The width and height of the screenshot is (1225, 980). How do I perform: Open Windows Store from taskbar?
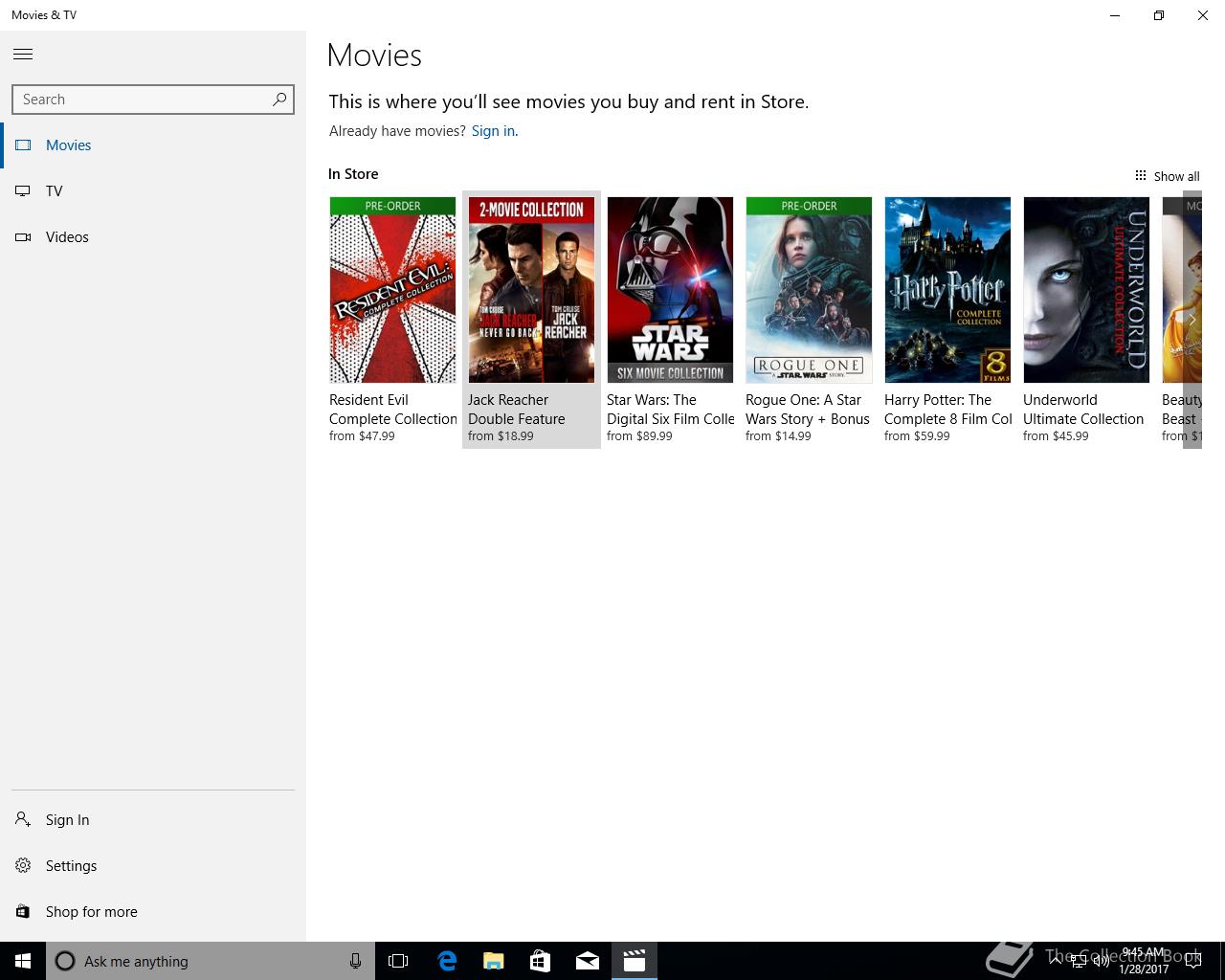coord(541,961)
